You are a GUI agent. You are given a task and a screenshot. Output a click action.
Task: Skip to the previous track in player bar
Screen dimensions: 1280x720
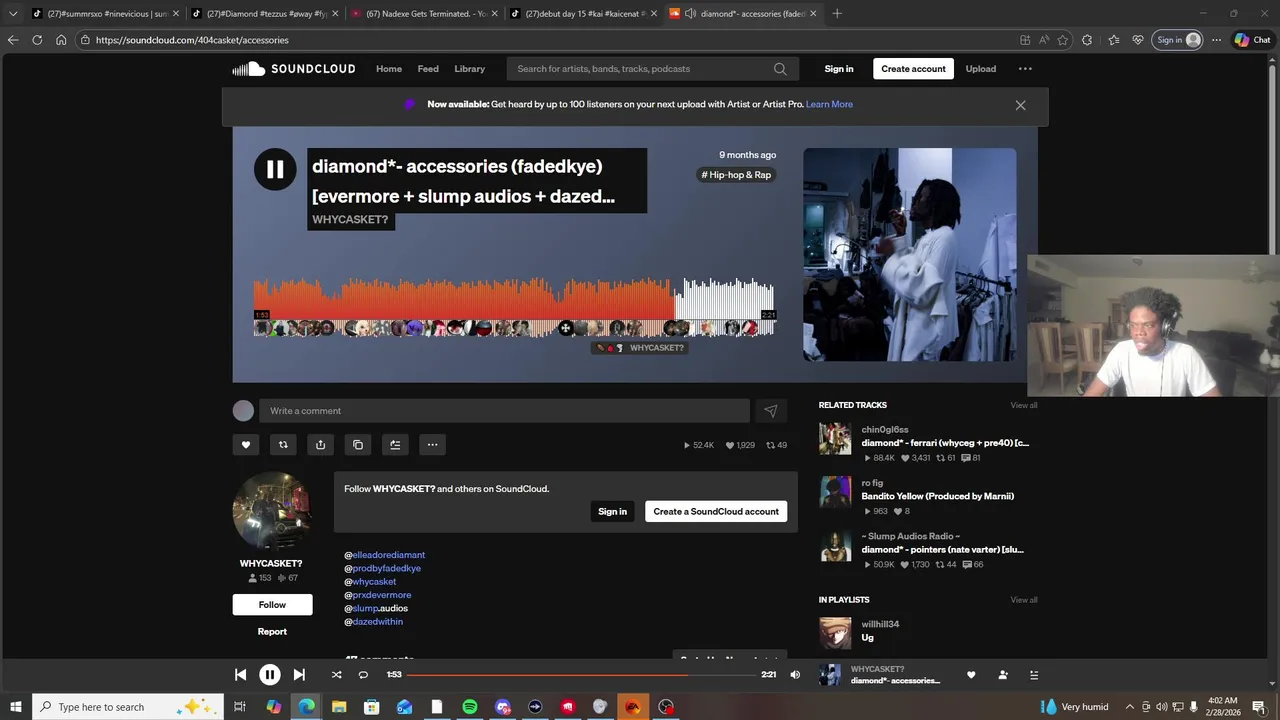[240, 675]
